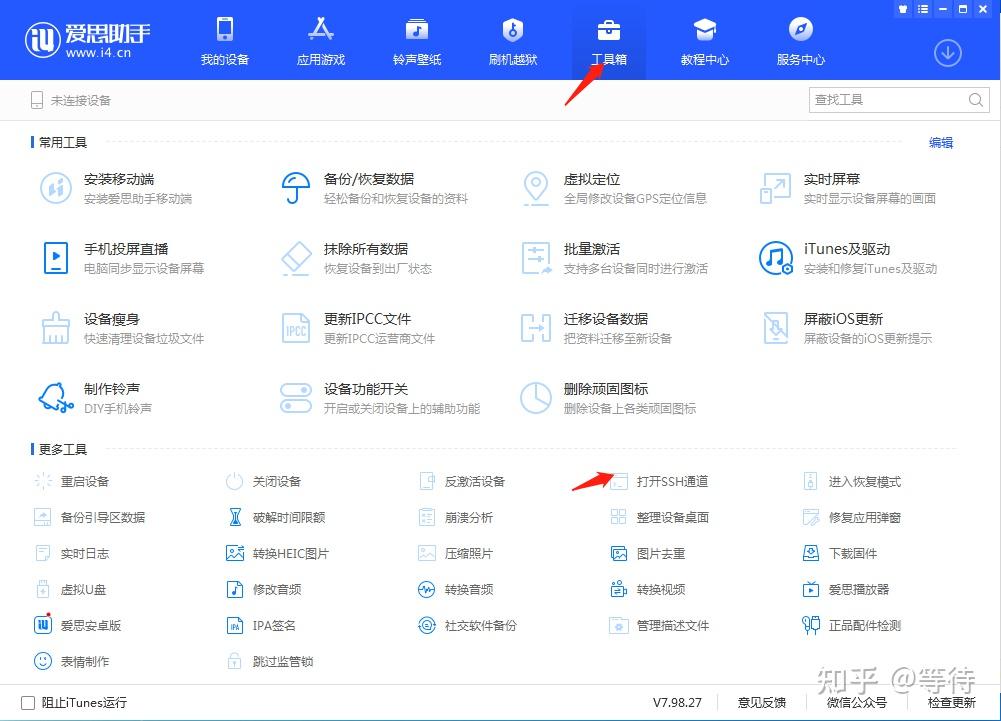Screen dimensions: 1001x721
Task: Enable 阻止iTunes运行 checkbox
Action: (x=28, y=702)
